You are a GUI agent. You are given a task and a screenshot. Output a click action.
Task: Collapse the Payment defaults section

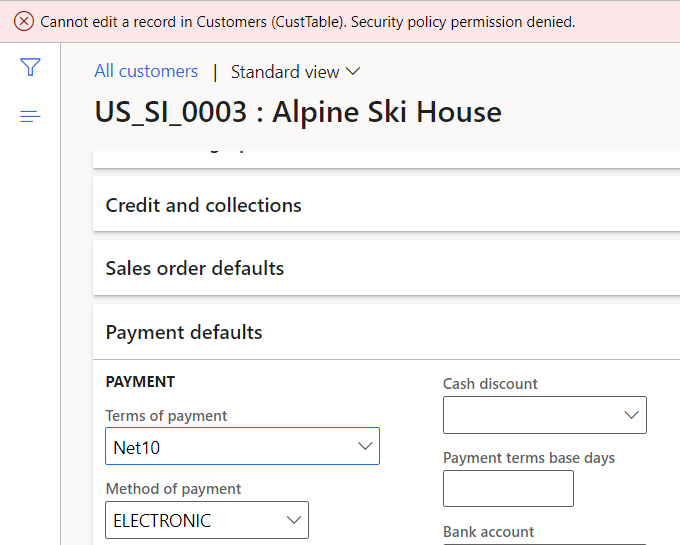[386, 332]
